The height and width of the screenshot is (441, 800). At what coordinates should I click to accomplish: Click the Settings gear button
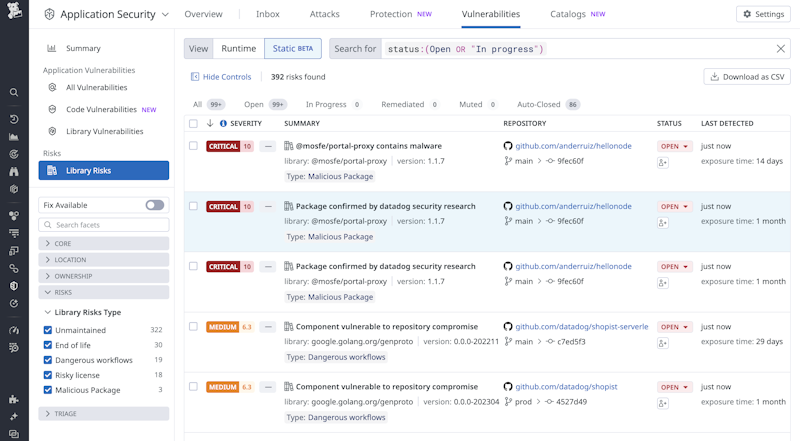[762, 14]
